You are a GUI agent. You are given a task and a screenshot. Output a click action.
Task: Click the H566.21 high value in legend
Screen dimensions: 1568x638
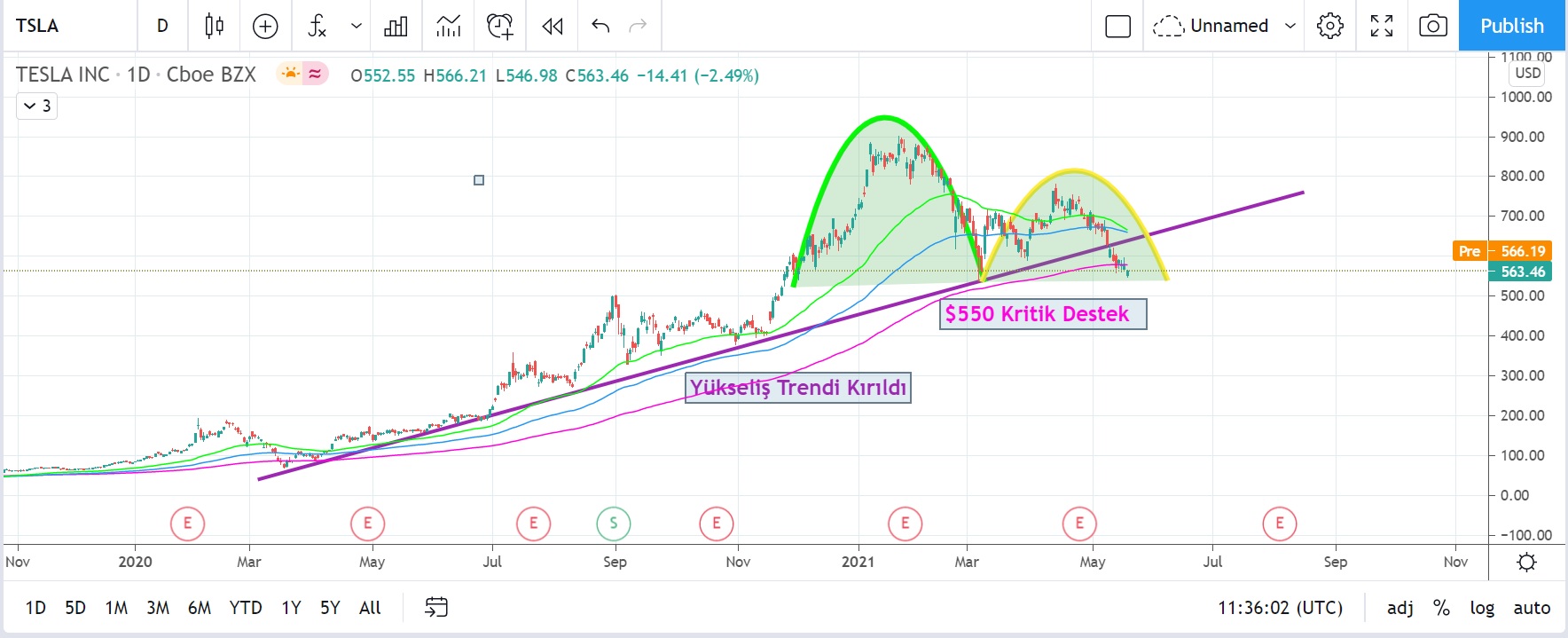455,75
